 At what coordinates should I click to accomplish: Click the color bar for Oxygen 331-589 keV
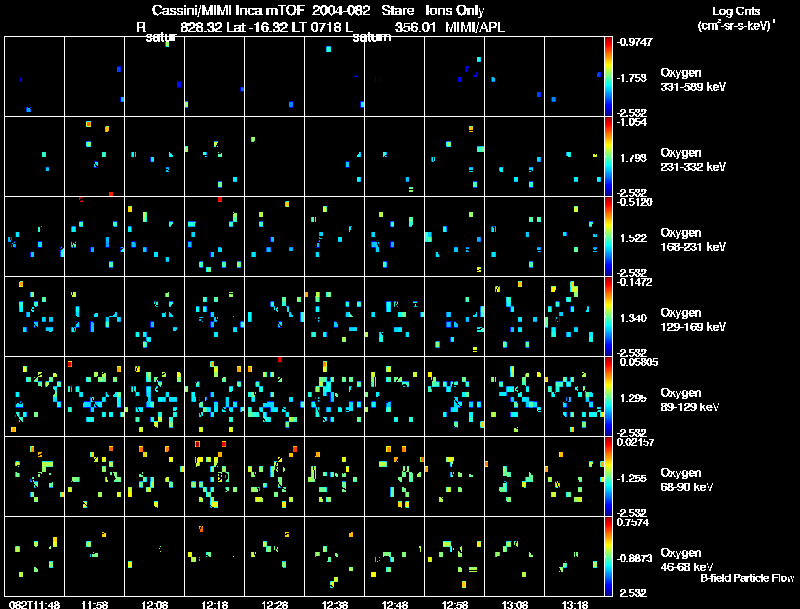point(610,76)
